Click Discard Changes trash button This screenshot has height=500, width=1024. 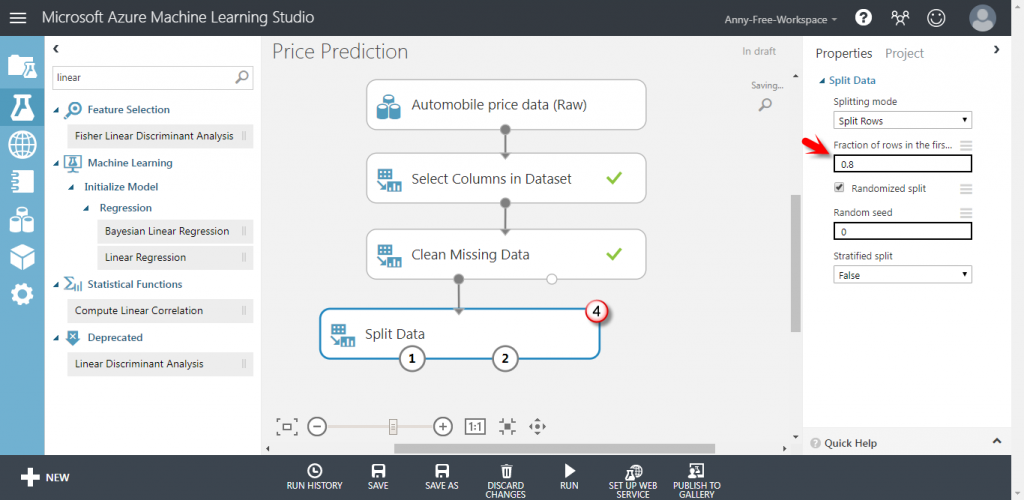tap(506, 481)
